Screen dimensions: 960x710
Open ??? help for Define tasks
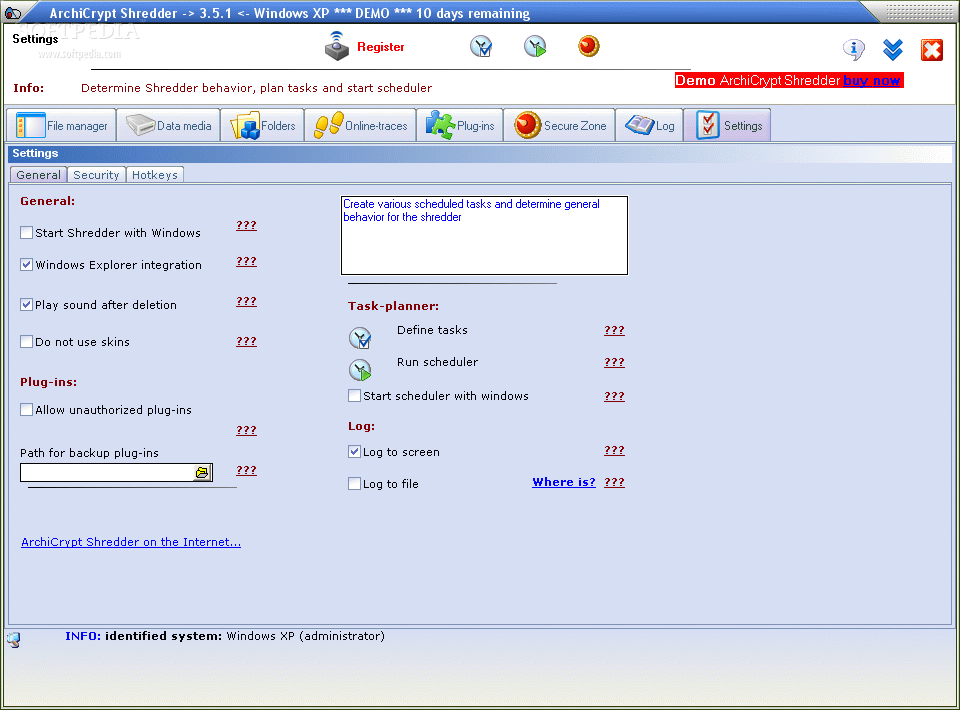tap(614, 331)
